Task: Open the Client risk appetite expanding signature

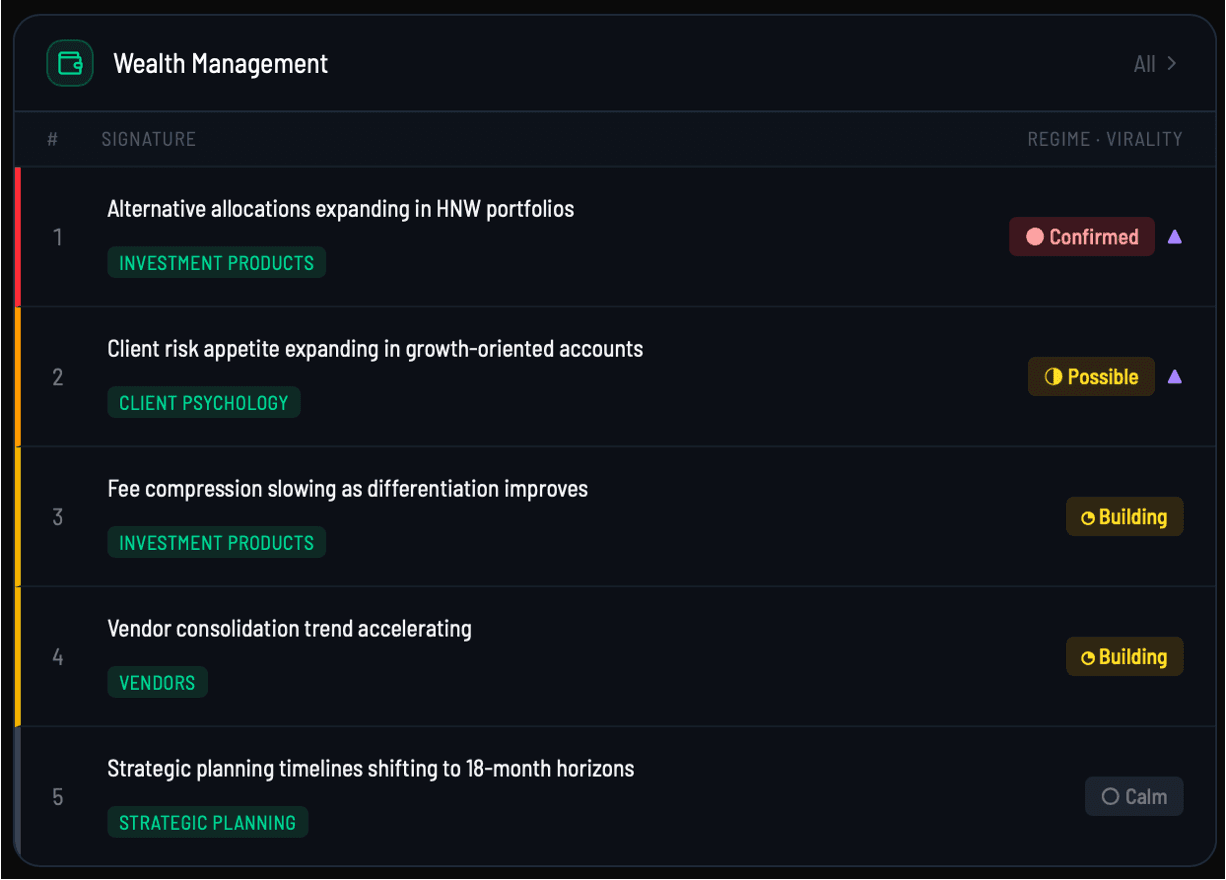Action: (375, 349)
